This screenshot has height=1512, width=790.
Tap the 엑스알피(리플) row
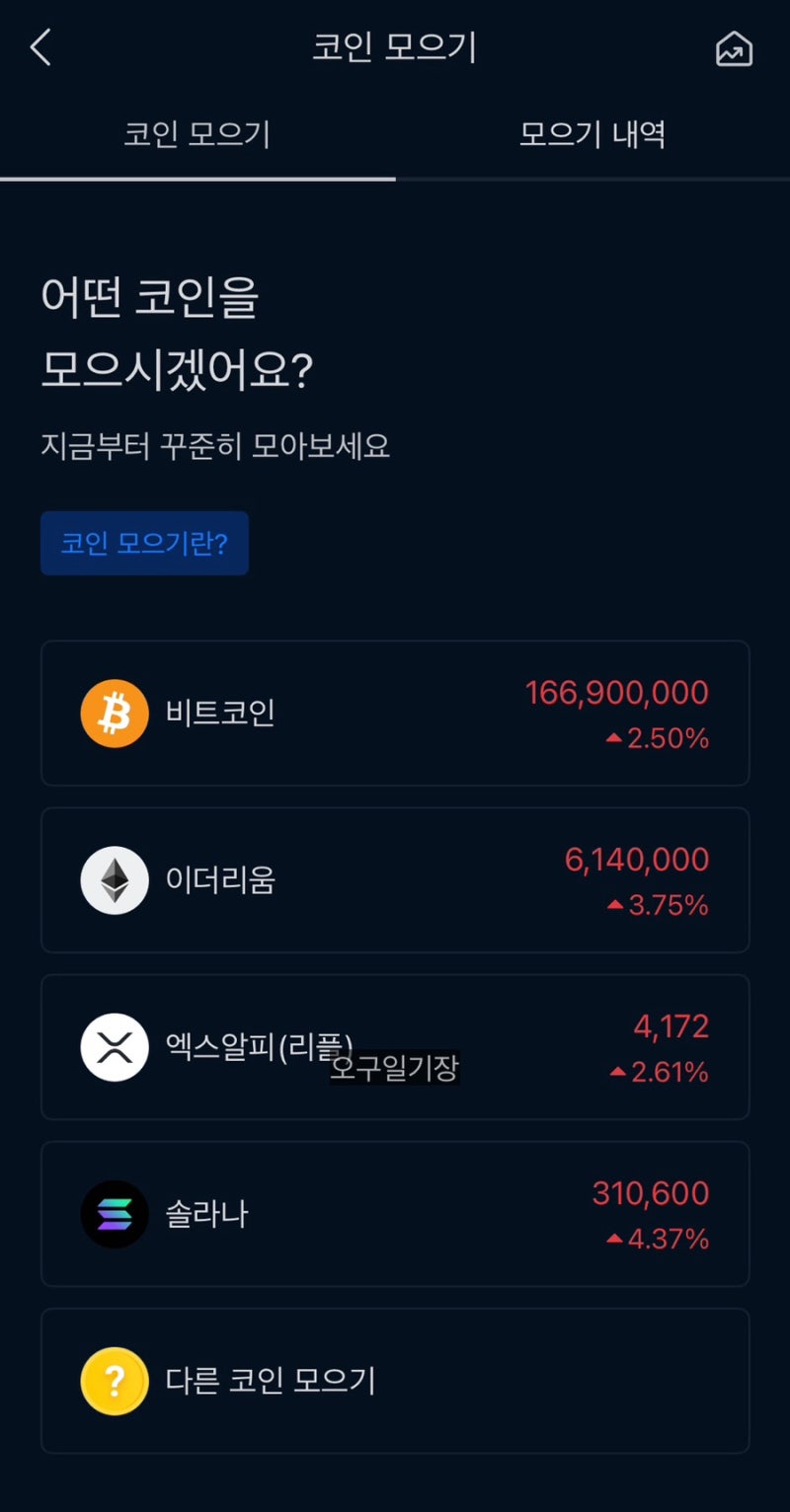click(x=395, y=1047)
